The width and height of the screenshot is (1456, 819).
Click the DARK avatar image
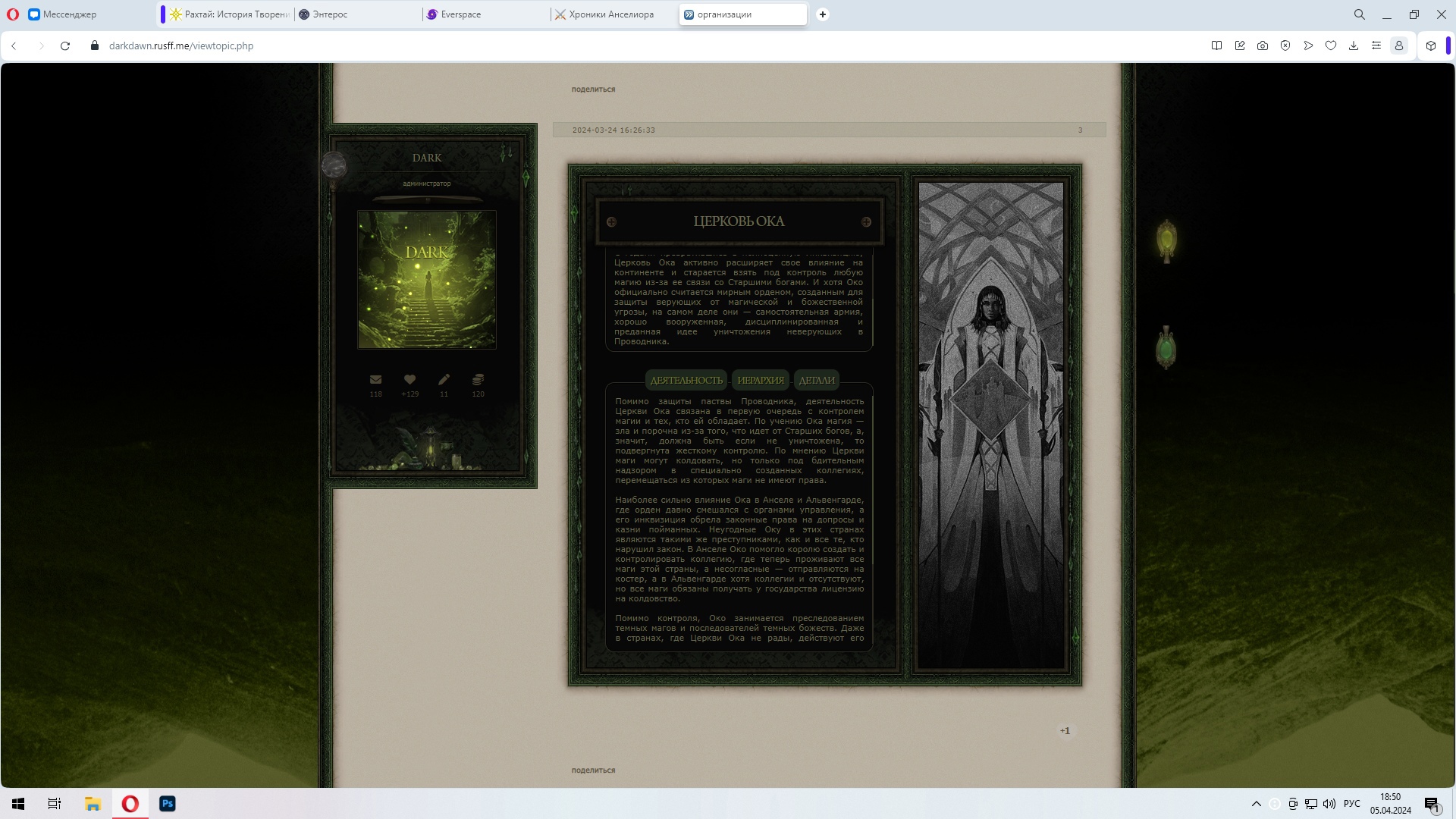point(427,280)
